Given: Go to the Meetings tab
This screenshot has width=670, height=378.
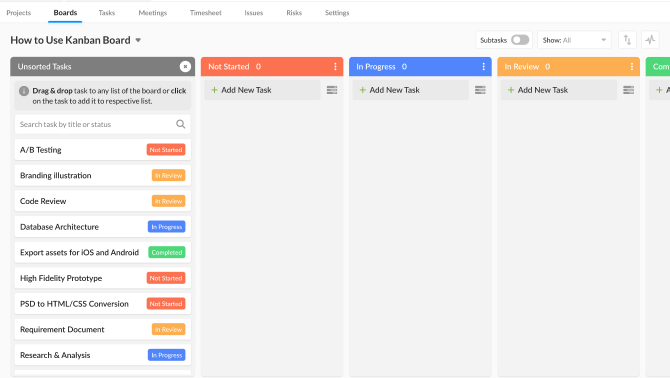Looking at the screenshot, I should pos(153,13).
